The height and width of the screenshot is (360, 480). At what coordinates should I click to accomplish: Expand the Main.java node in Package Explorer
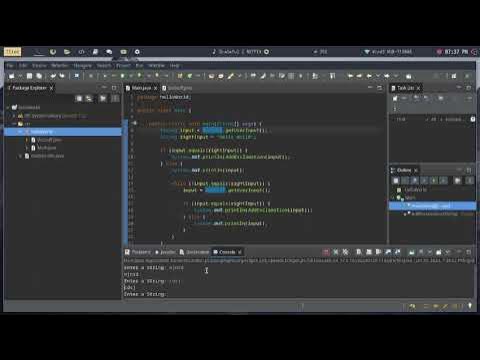[x=27, y=148]
